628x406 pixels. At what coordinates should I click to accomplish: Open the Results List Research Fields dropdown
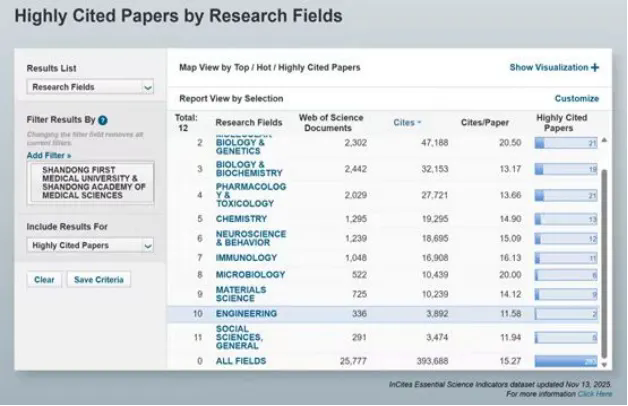pos(90,88)
